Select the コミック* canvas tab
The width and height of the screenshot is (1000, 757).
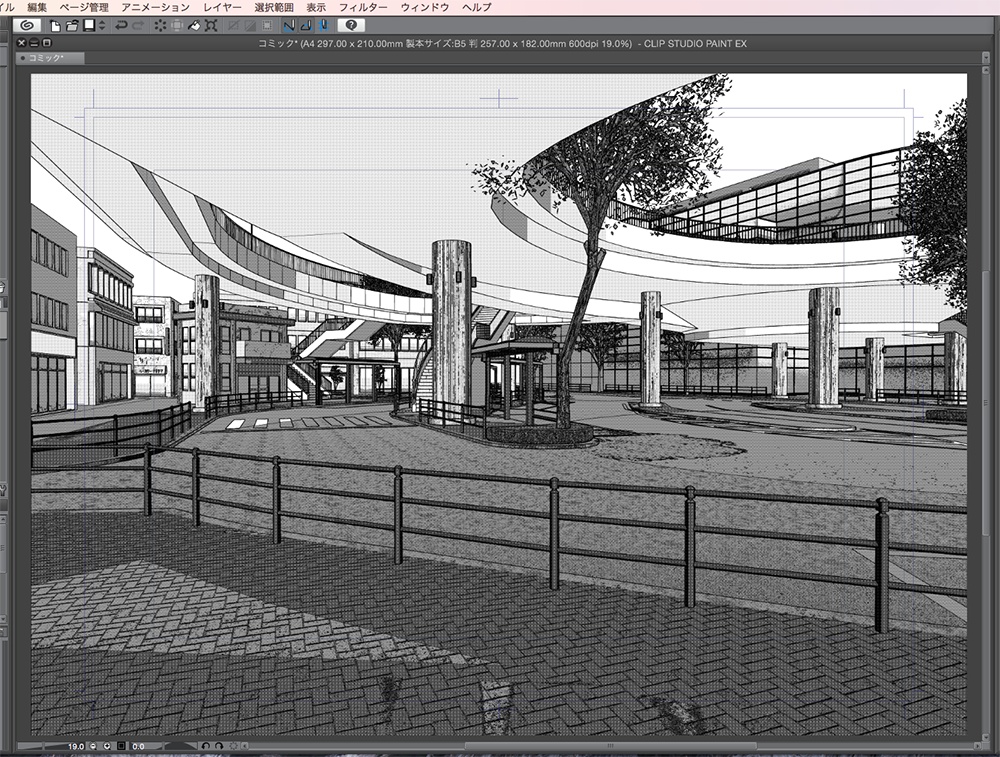pyautogui.click(x=50, y=58)
